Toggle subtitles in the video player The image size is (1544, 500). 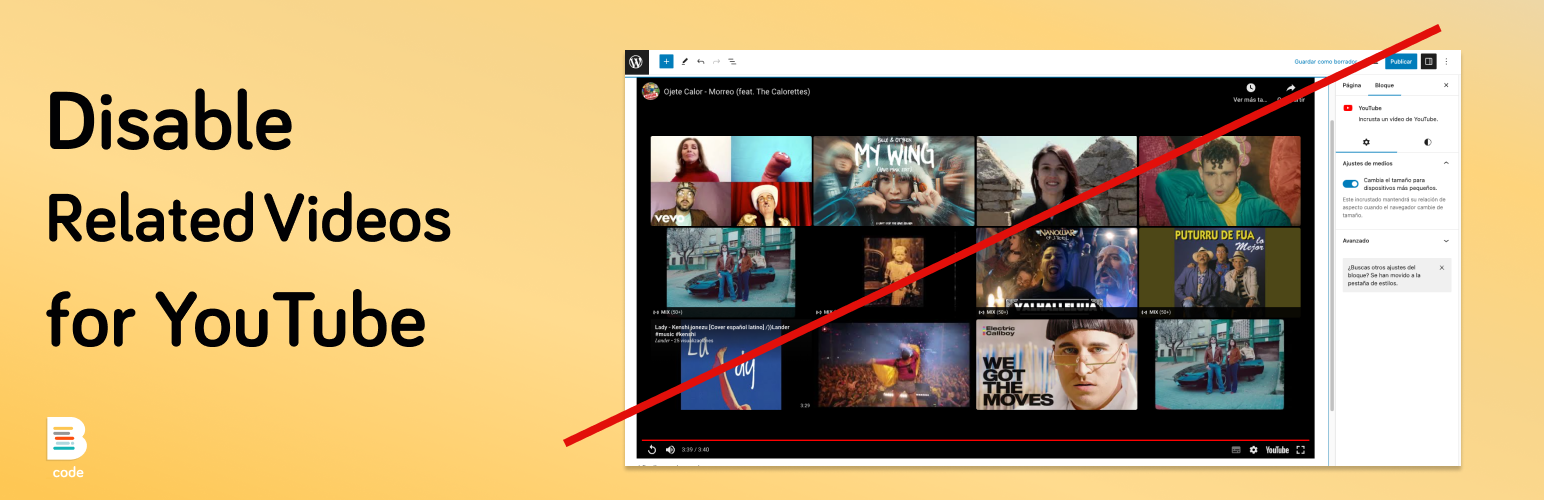pos(1235,450)
